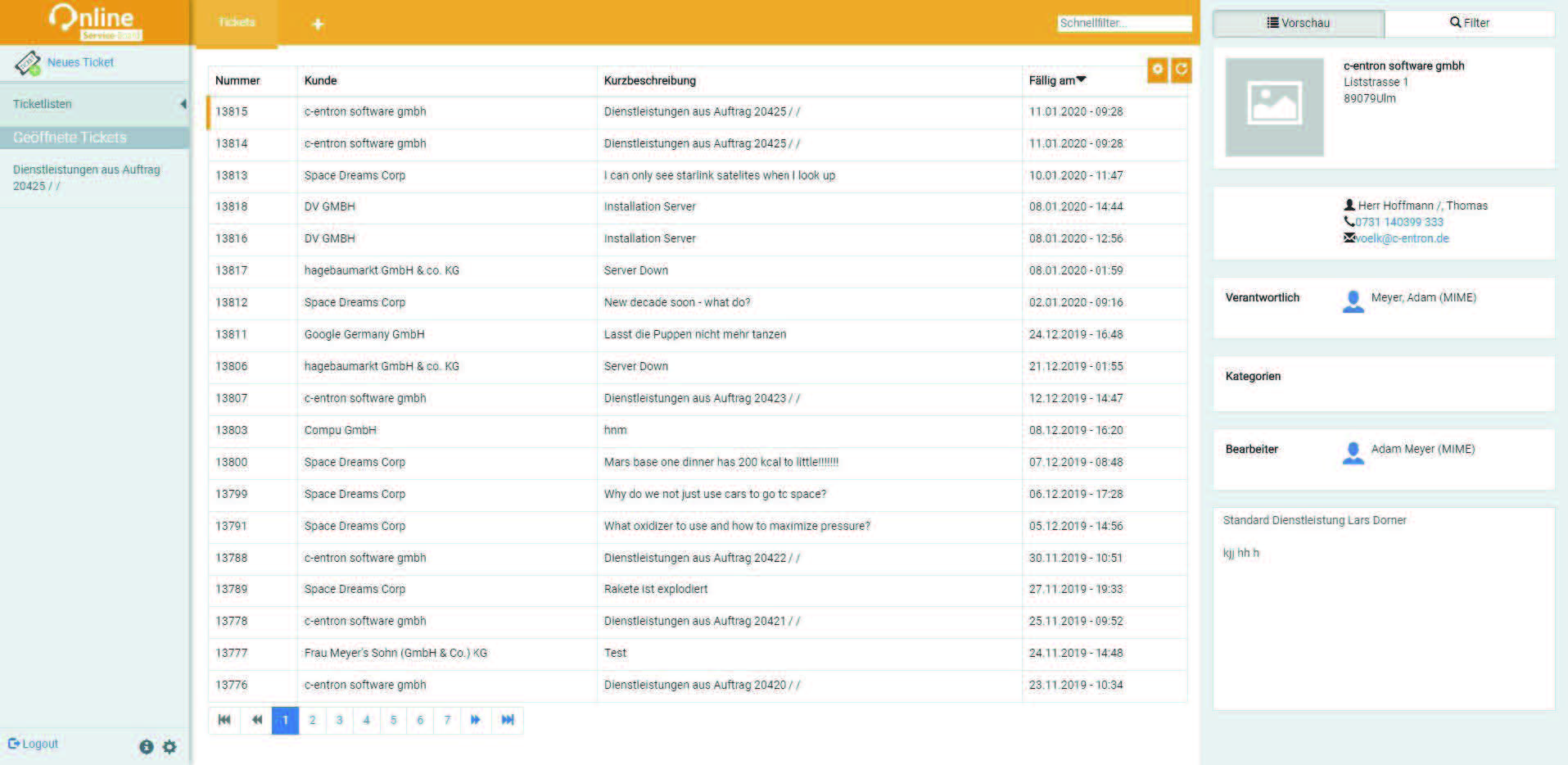The height and width of the screenshot is (765, 1568).
Task: Call phone number 0731 140399 333
Action: coord(1399,222)
